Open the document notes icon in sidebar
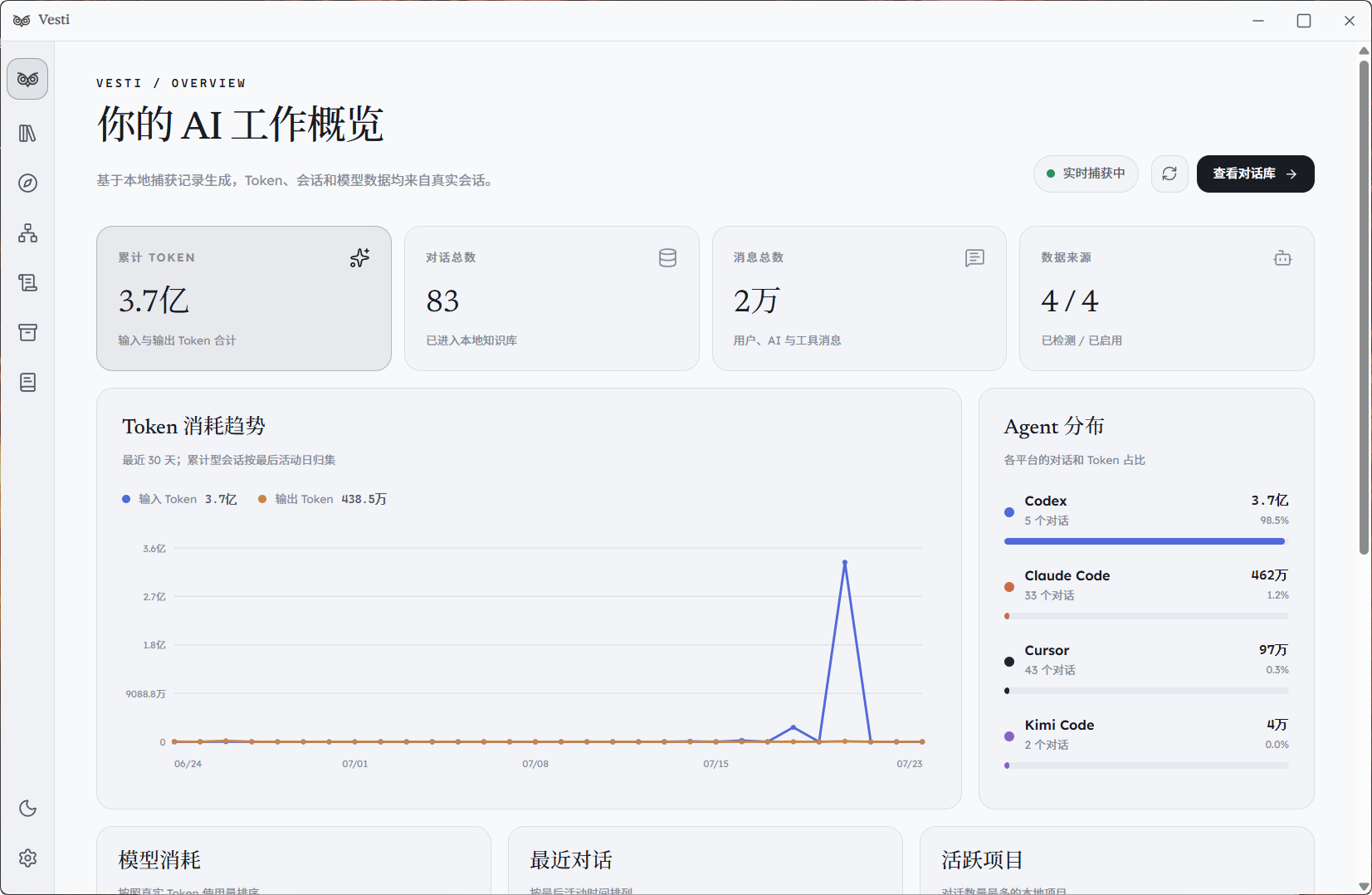The height and width of the screenshot is (895, 1372). pyautogui.click(x=27, y=382)
